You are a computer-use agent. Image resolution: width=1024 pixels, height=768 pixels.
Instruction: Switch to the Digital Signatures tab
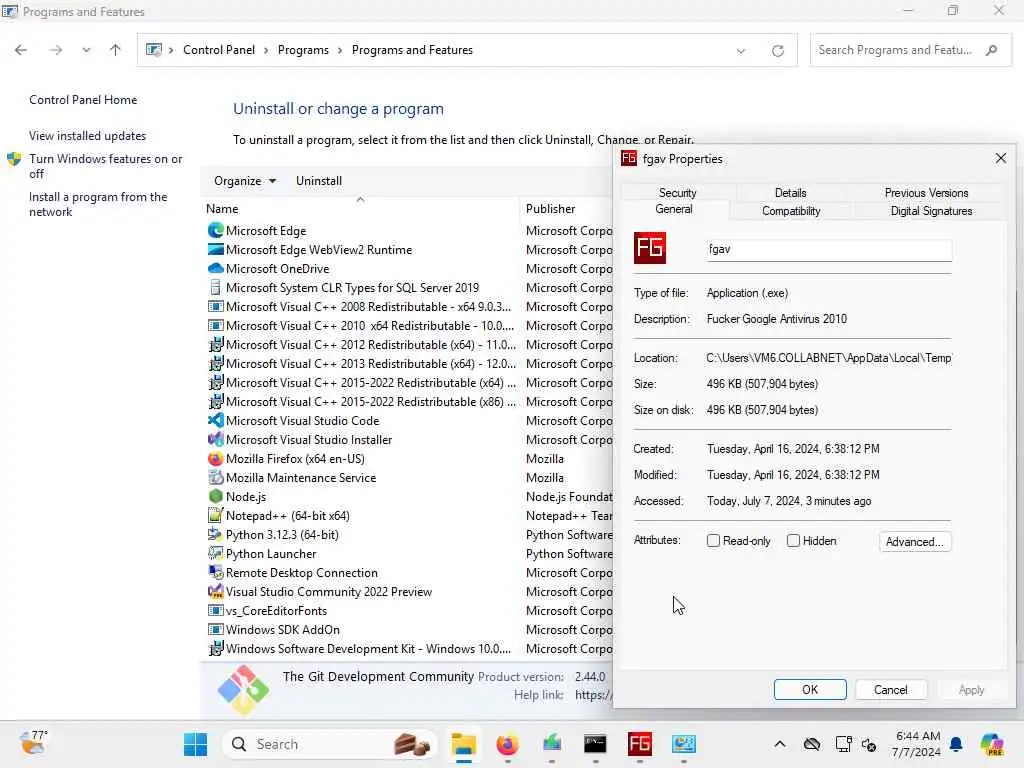click(x=931, y=211)
